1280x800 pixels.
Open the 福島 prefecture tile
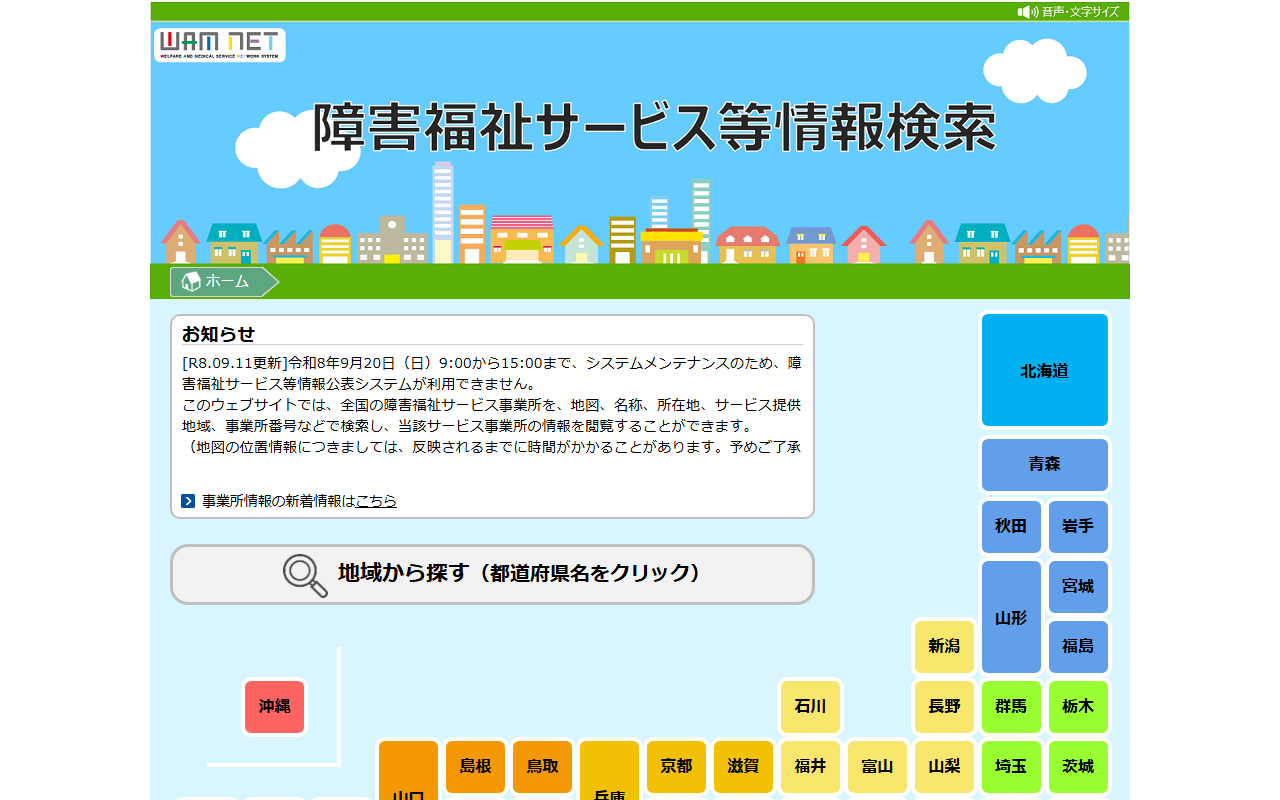1078,646
